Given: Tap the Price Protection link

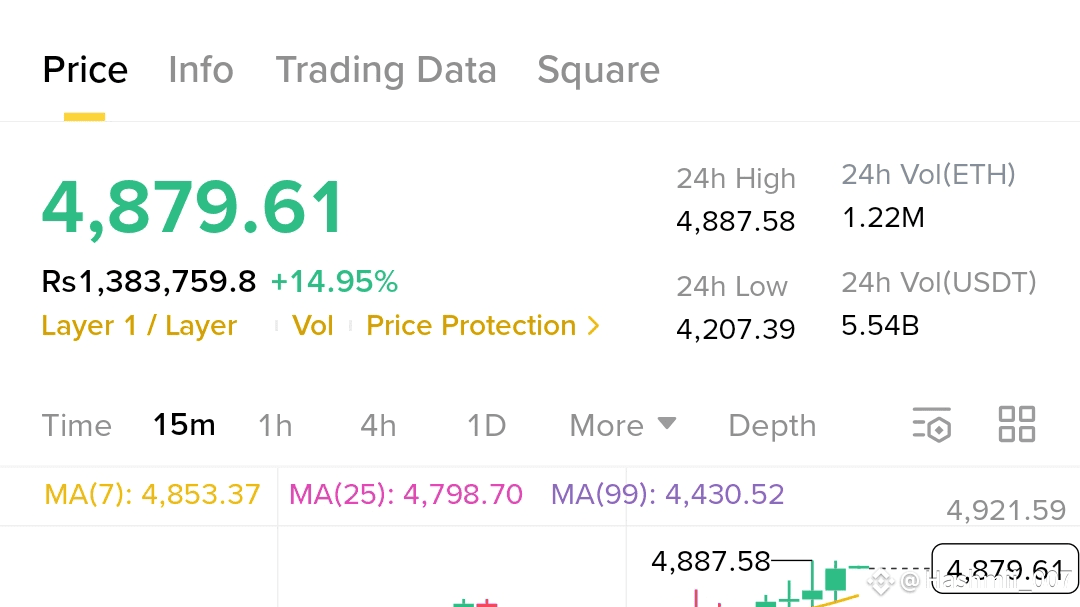Looking at the screenshot, I should point(471,326).
